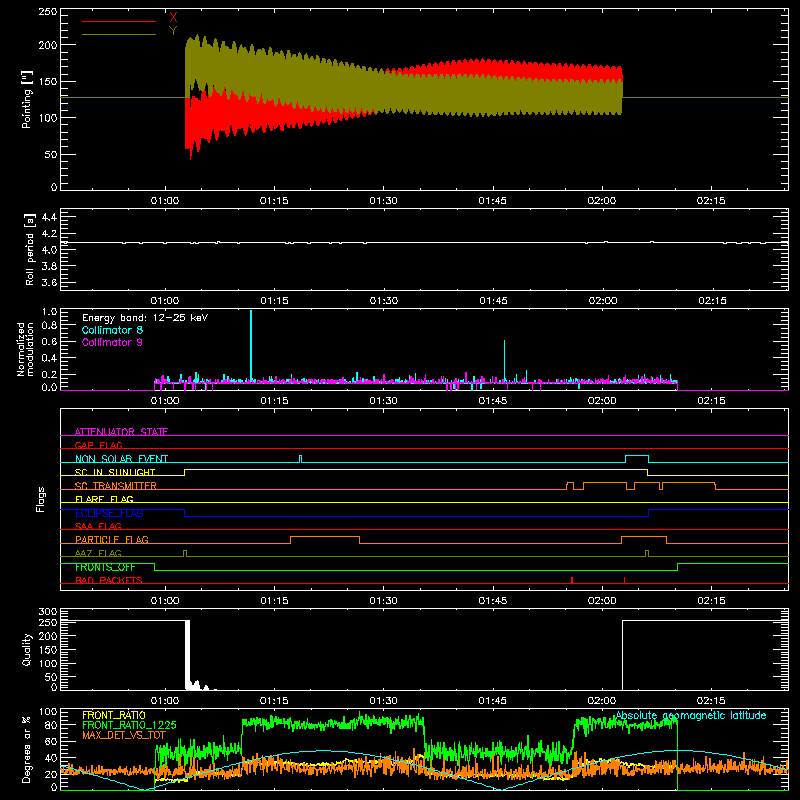The image size is (800, 800).
Task: Click the first red BAD_PACKETS tick mark
Action: point(572,580)
